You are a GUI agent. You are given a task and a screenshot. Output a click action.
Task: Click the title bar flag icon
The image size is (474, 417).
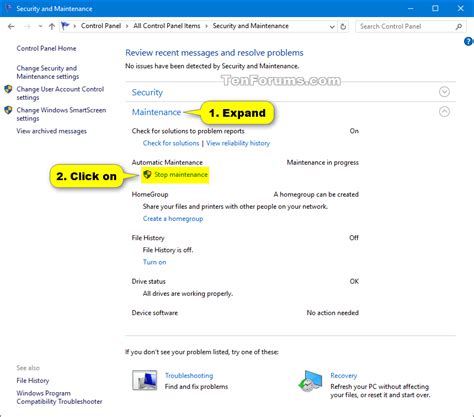[x=8, y=8]
